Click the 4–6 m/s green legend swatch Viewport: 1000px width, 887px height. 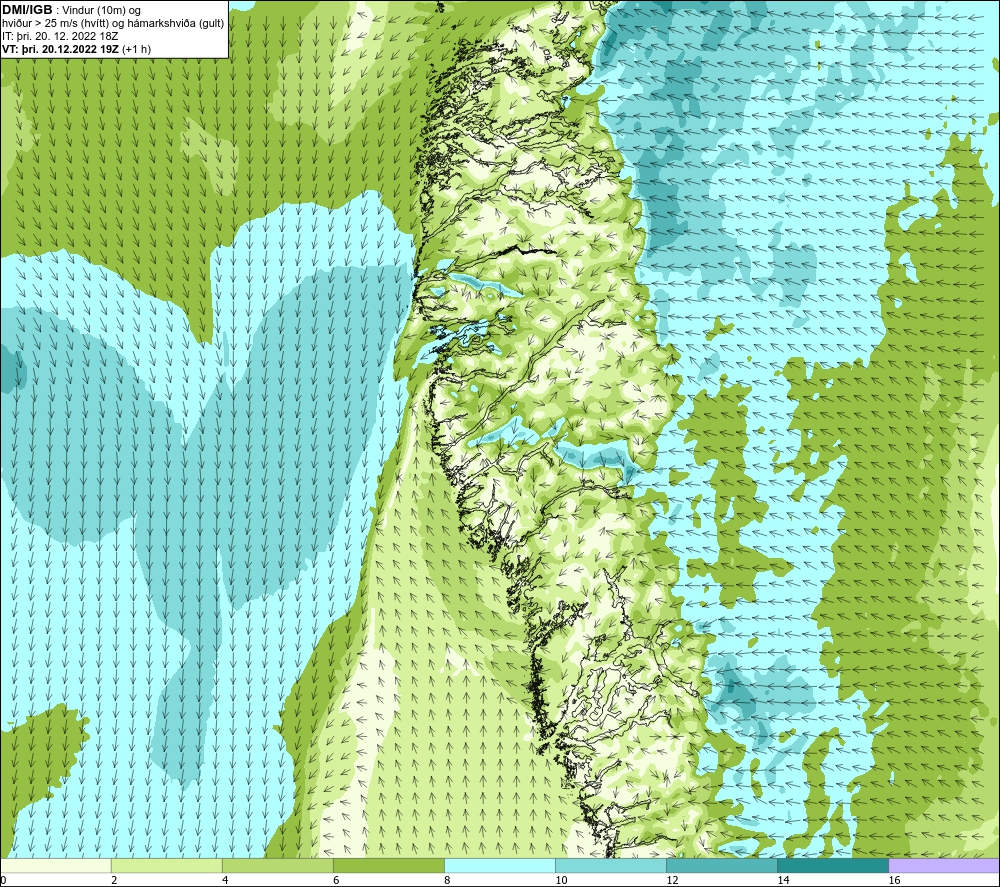tap(277, 865)
